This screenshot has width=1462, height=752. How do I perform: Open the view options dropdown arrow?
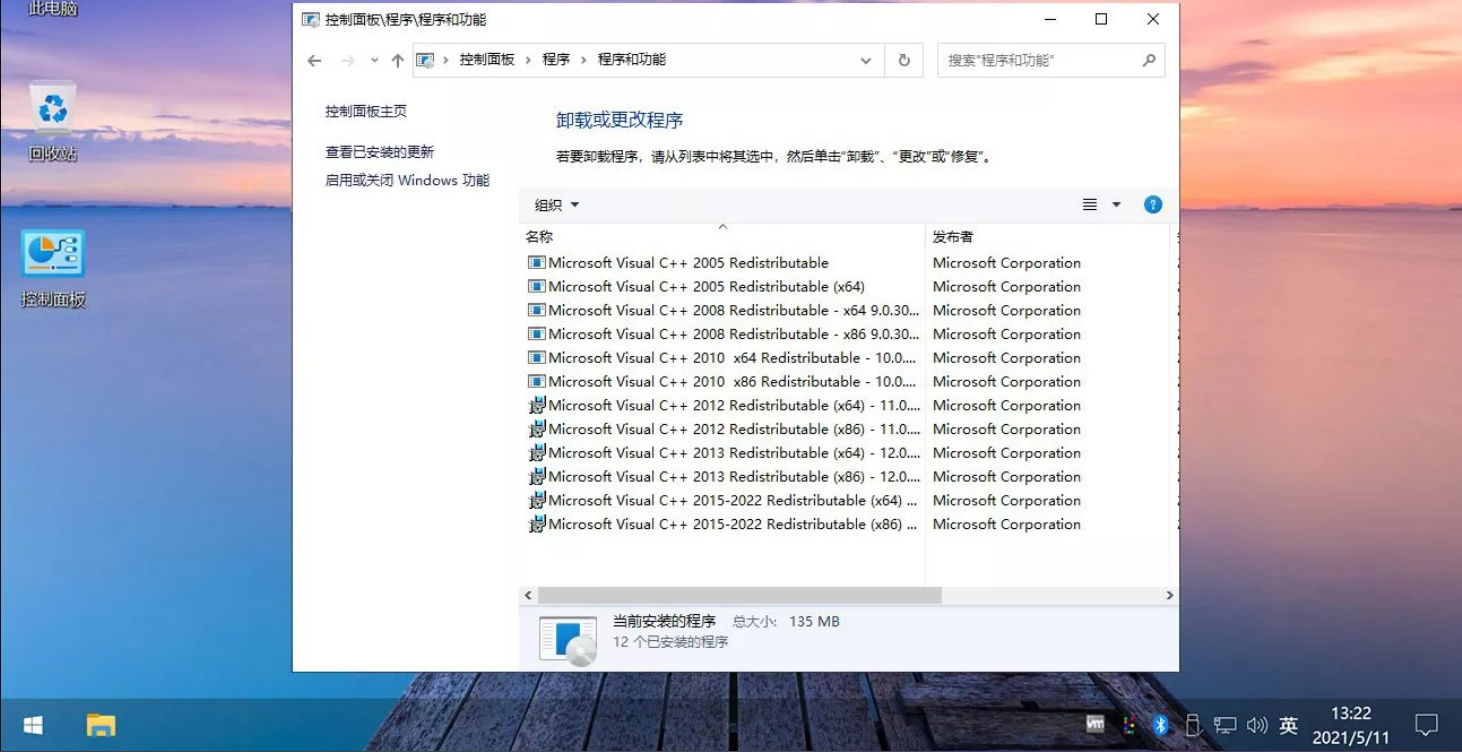1116,205
